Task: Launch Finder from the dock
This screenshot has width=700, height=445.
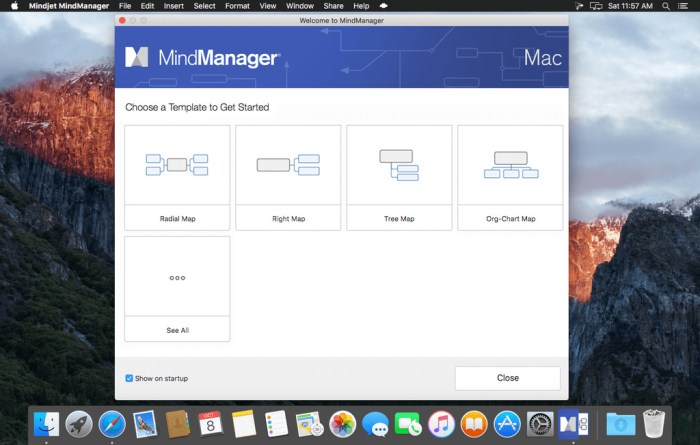Action: coord(46,423)
